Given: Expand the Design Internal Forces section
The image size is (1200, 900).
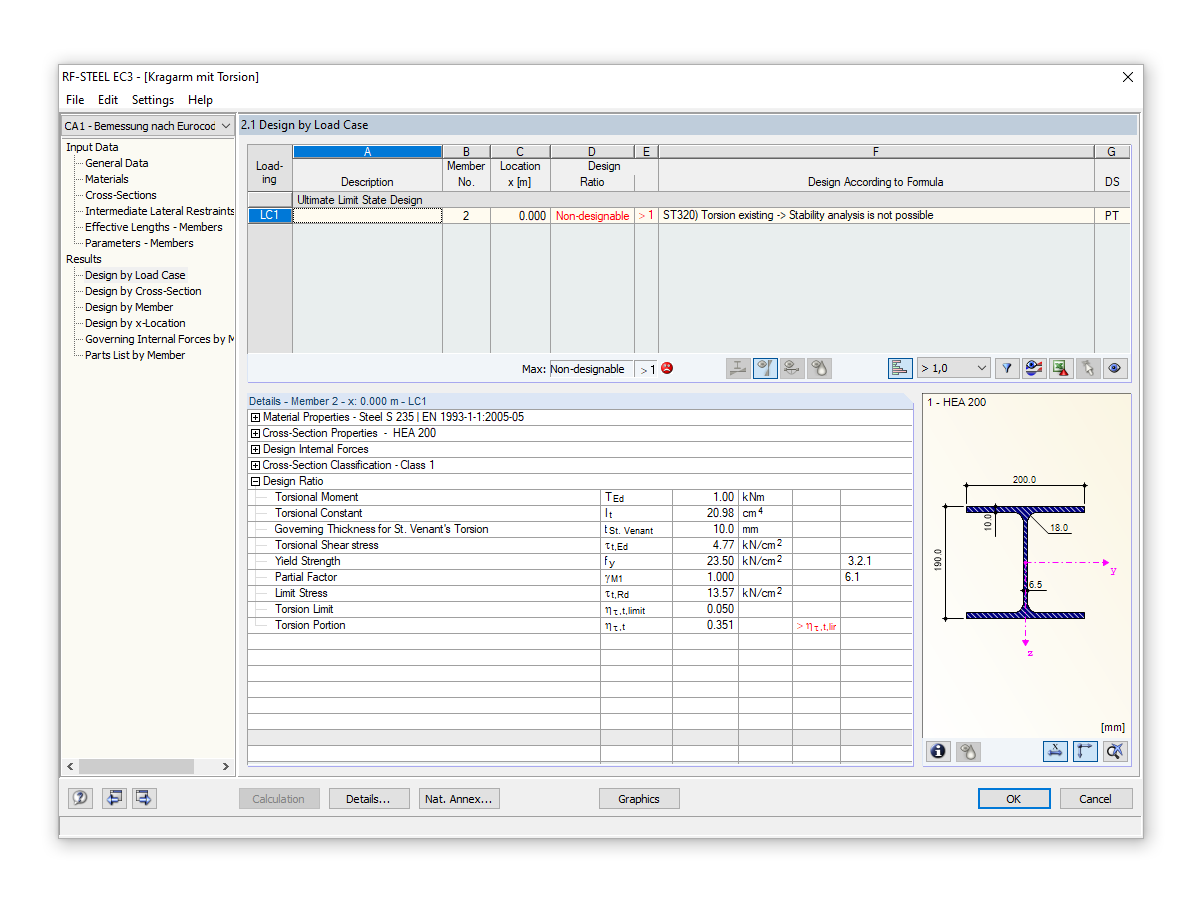Looking at the screenshot, I should click(x=256, y=449).
